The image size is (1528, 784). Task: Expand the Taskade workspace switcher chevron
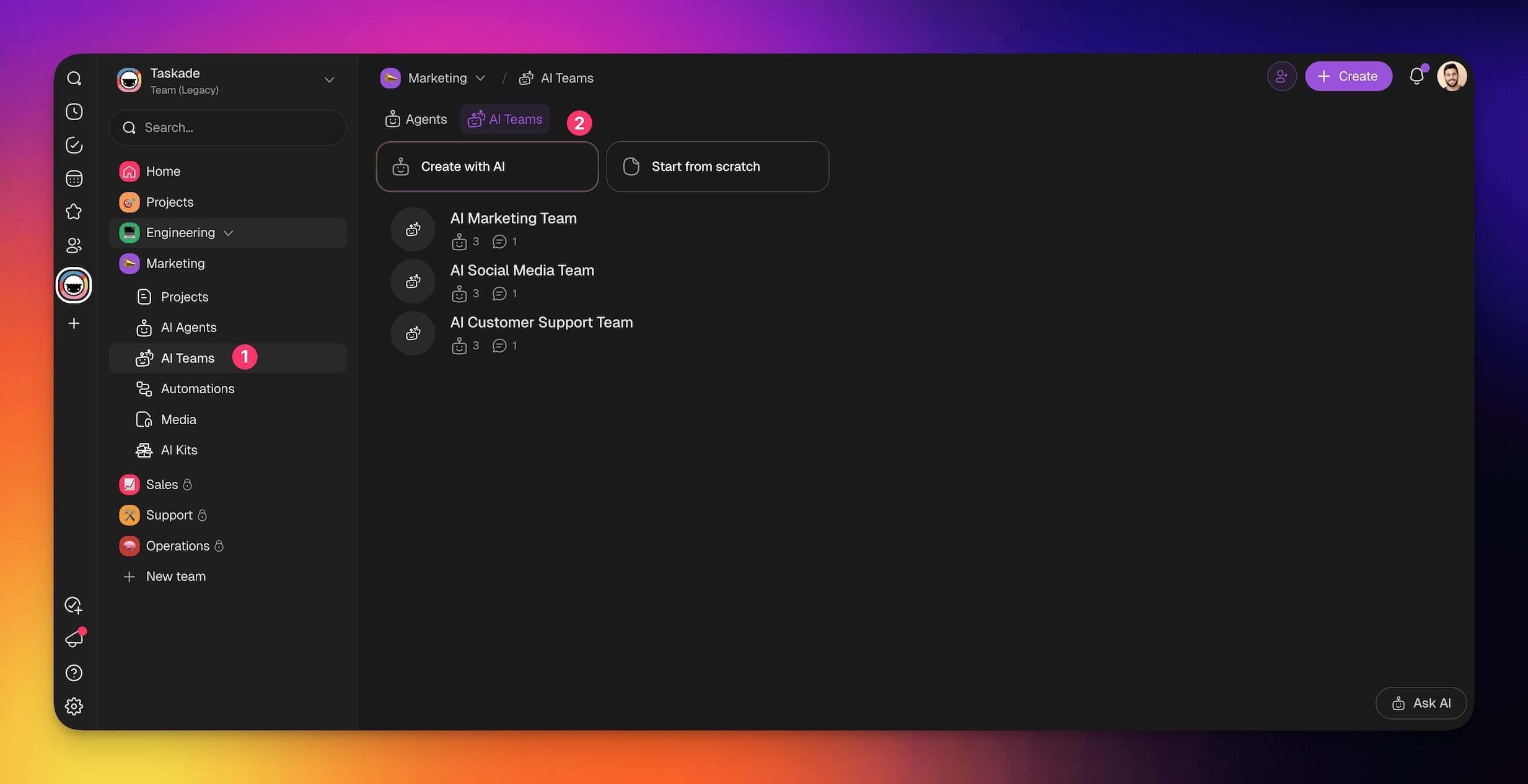[329, 80]
